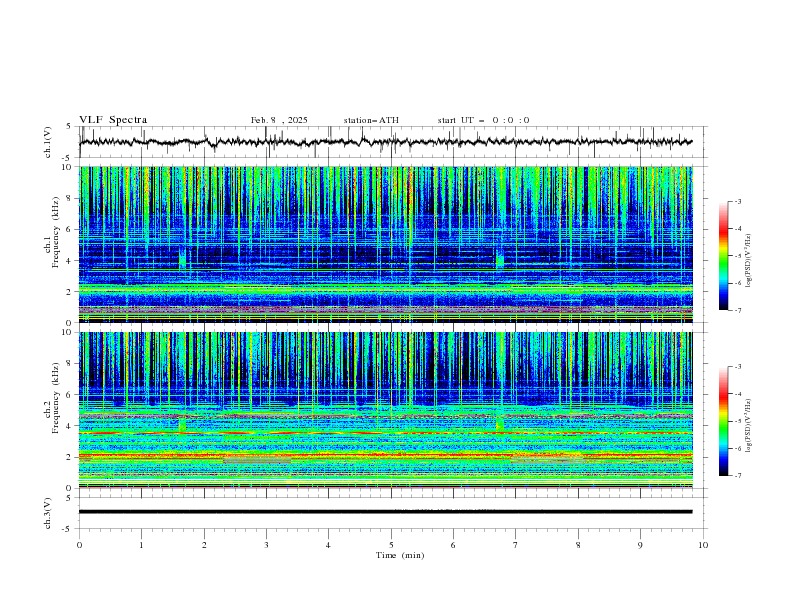Click the '-7' value on ch.2 color scale
792x612 pixels.
click(x=737, y=476)
